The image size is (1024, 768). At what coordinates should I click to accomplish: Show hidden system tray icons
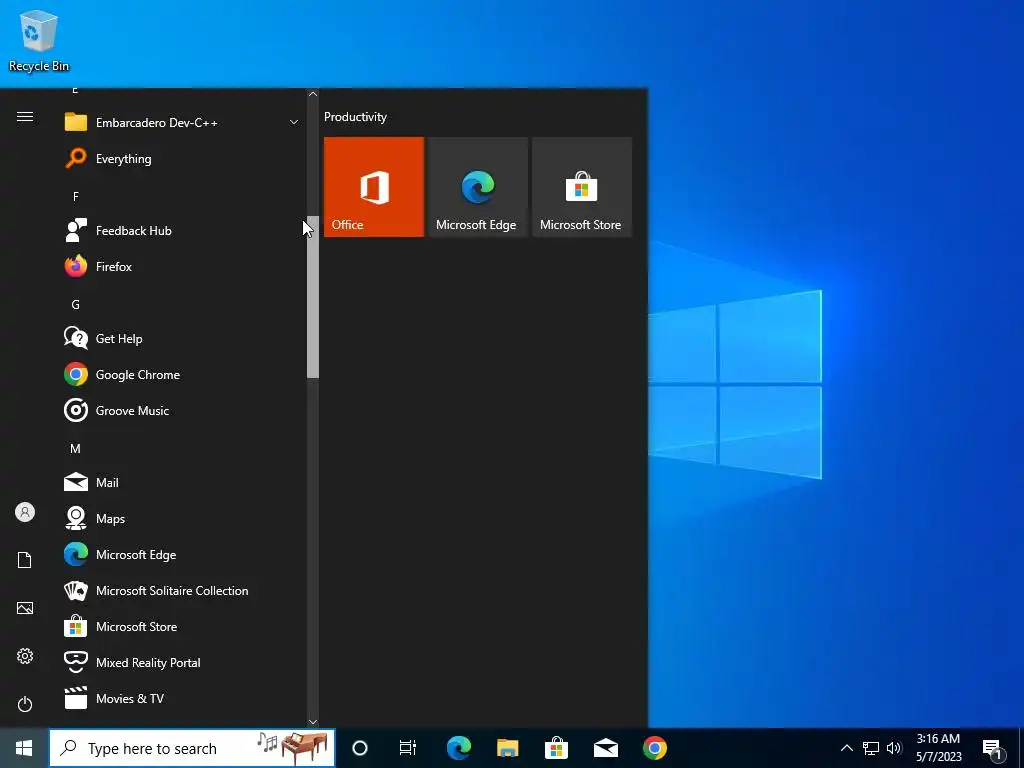click(846, 748)
